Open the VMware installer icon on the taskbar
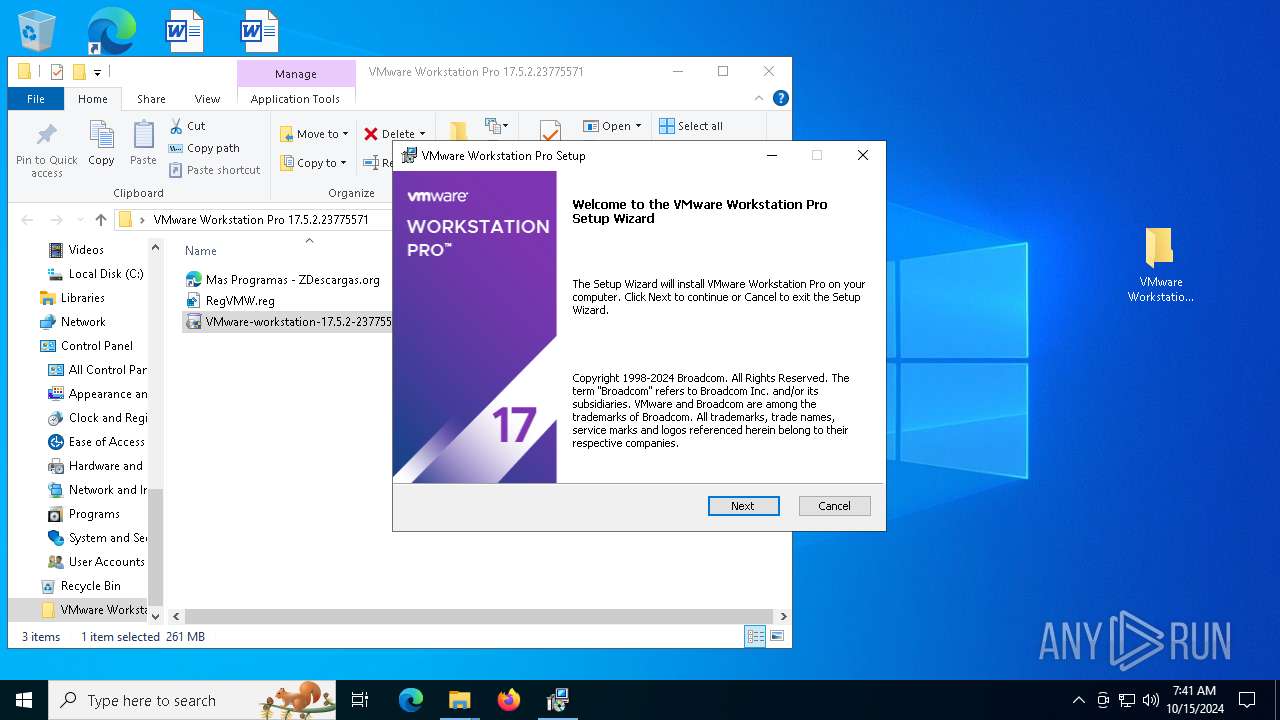Image resolution: width=1280 pixels, height=720 pixels. (557, 700)
